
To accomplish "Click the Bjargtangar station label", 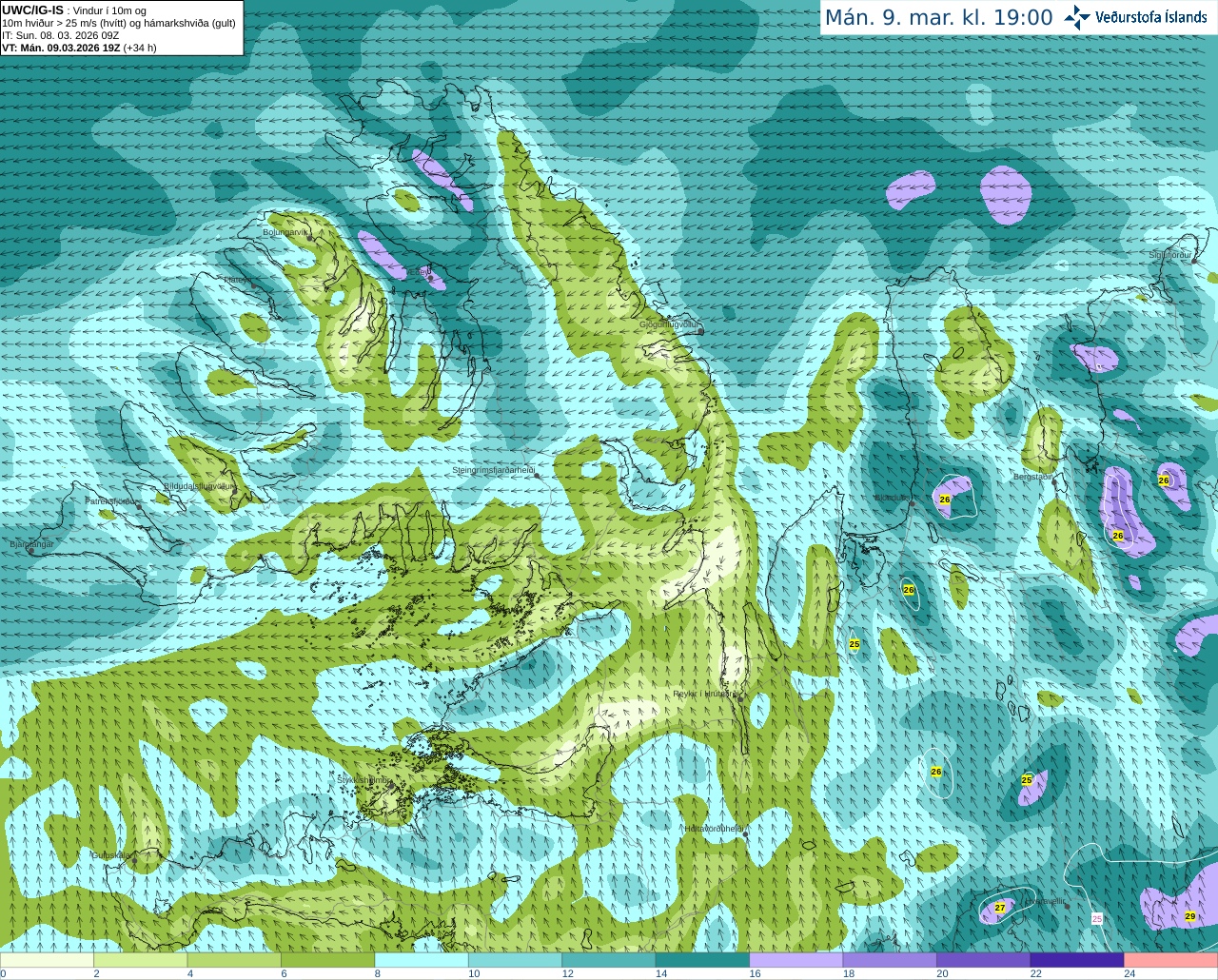I will (x=31, y=544).
